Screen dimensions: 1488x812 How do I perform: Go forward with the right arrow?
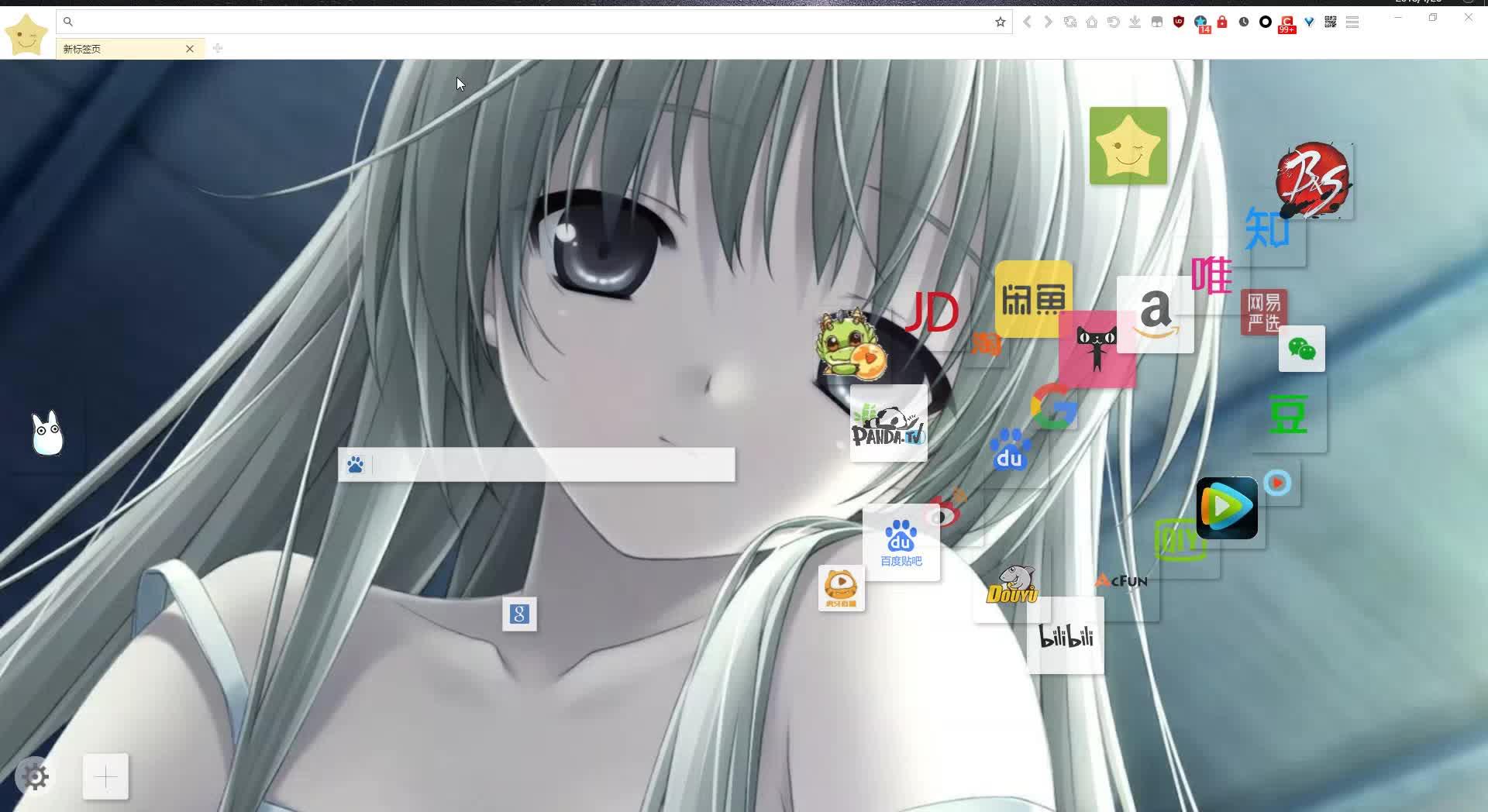point(1048,22)
